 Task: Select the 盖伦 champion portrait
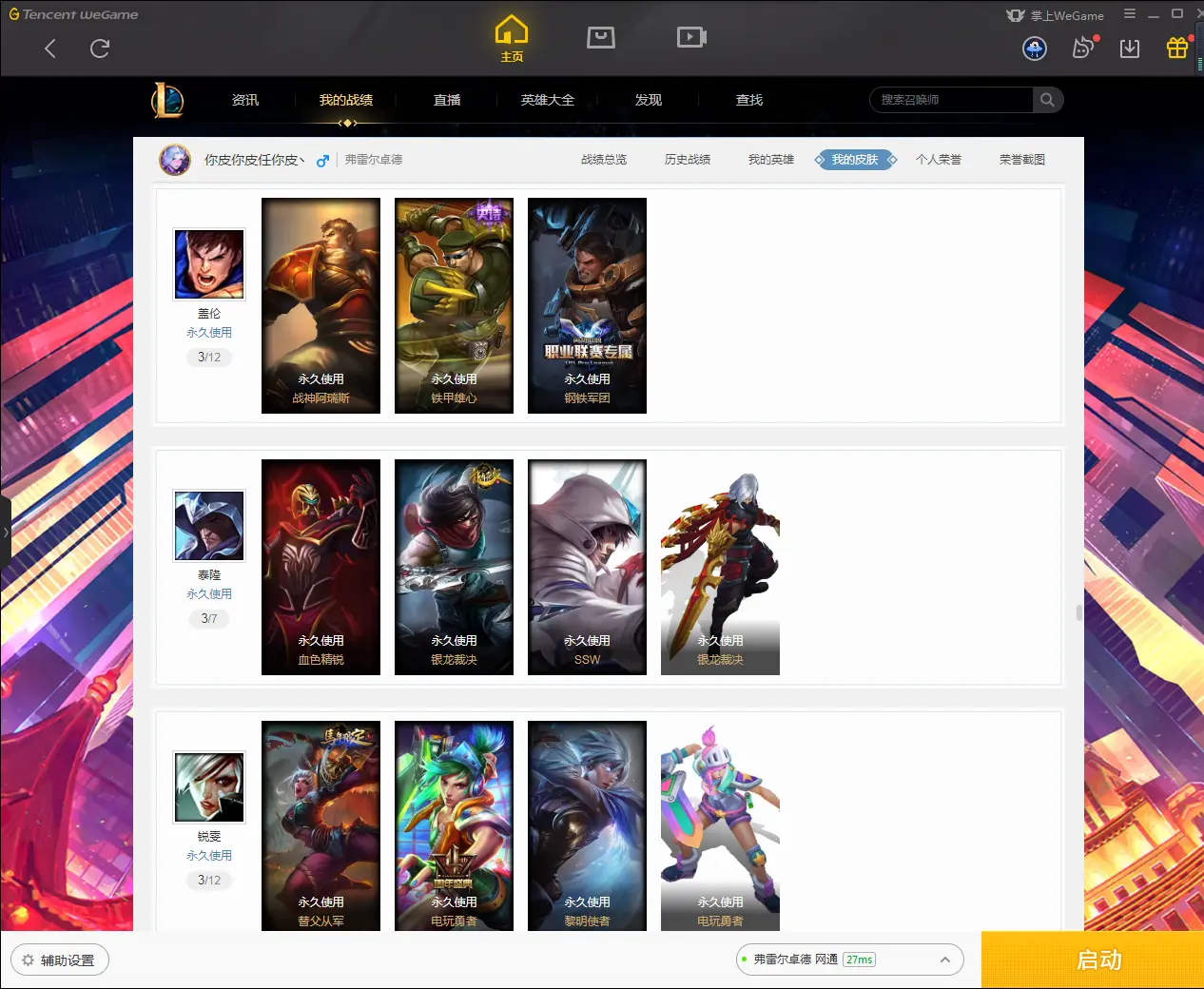point(209,264)
